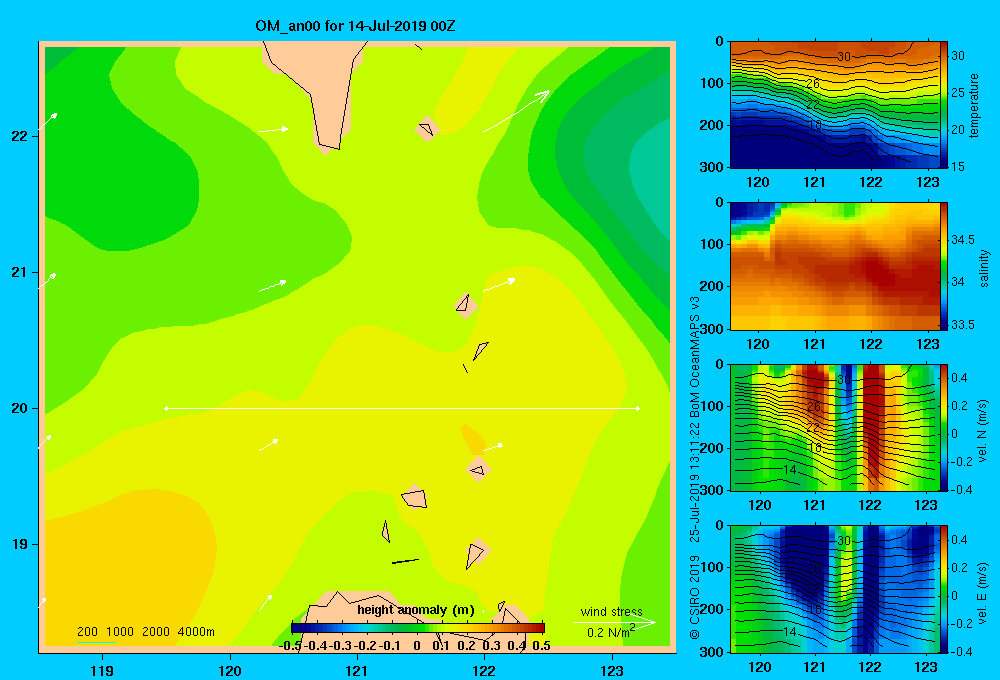
Task: Click longitude label 119 on main map
Action: [103, 670]
